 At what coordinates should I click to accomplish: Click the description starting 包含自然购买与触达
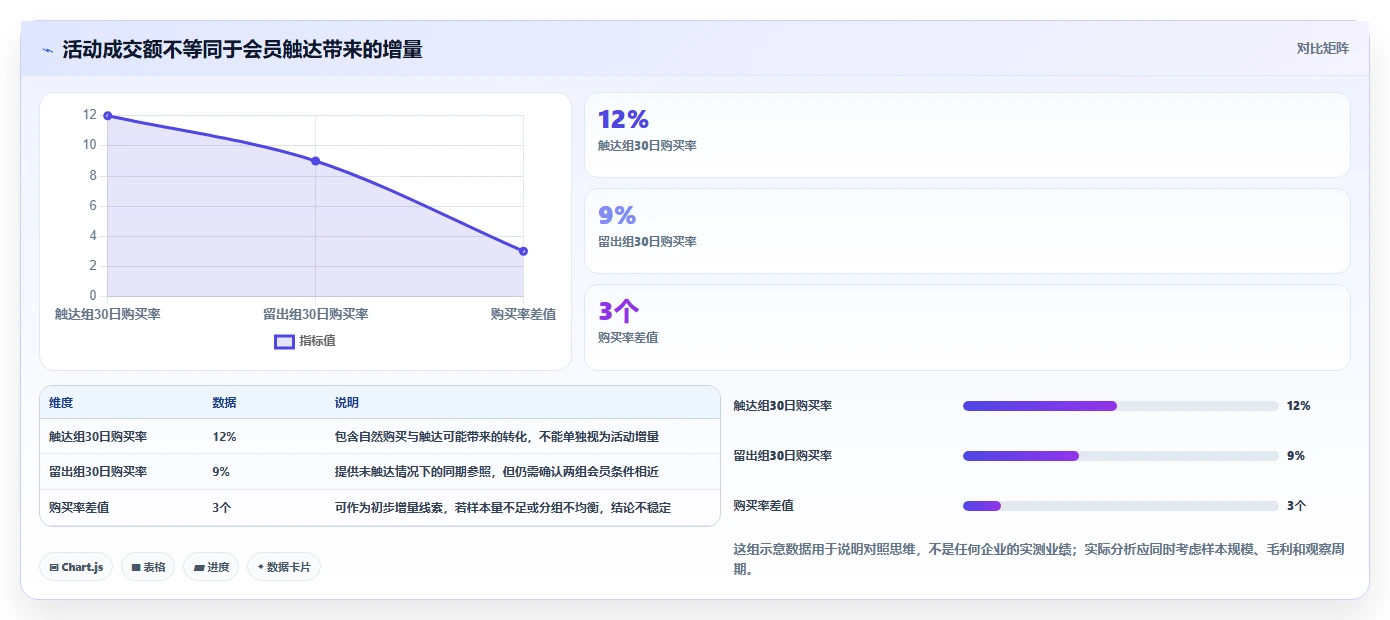tap(497, 437)
